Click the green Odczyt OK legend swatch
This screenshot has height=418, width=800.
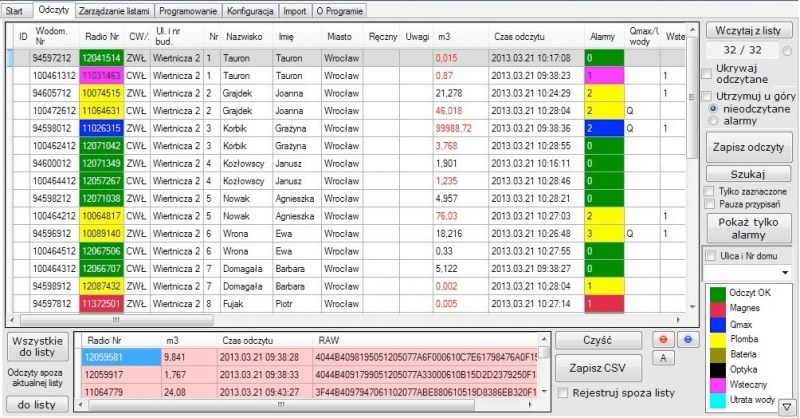click(716, 294)
